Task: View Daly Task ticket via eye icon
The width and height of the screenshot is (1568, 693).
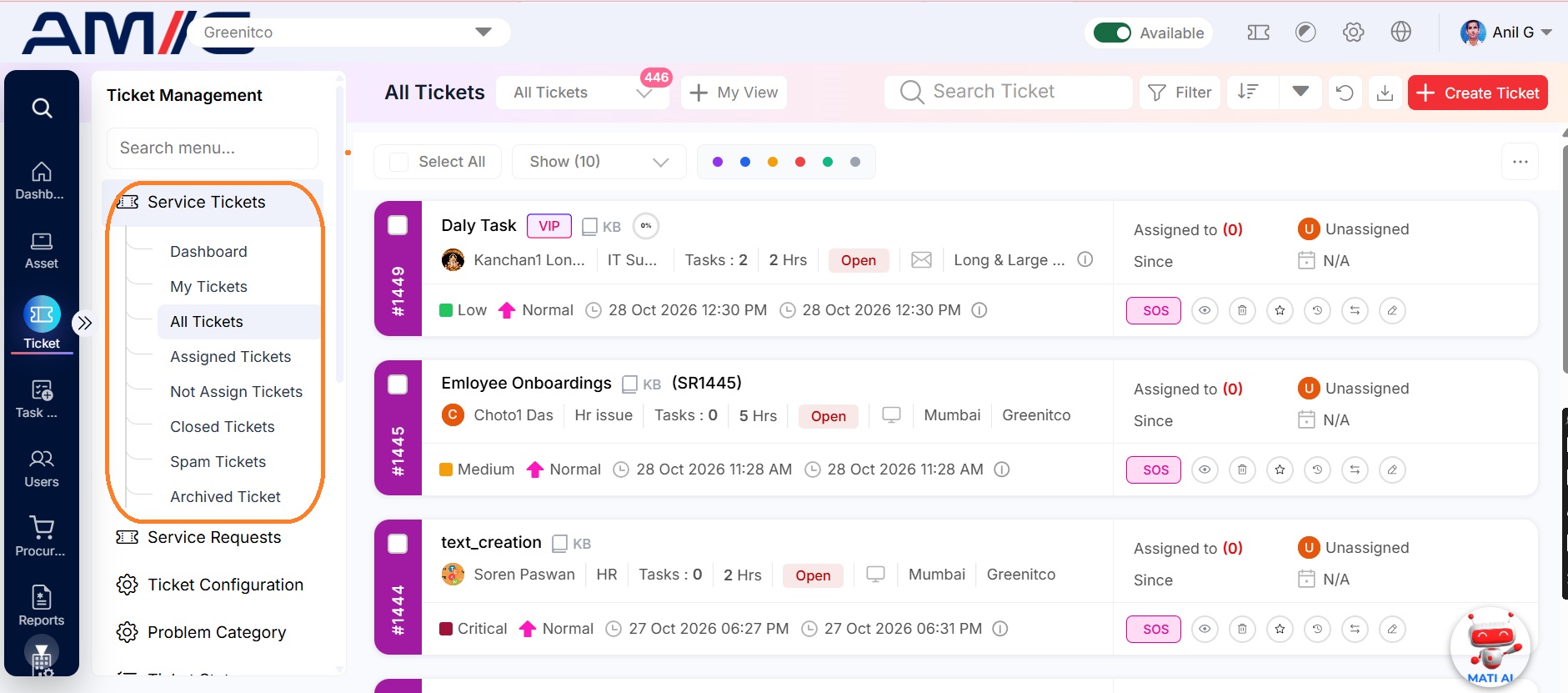Action: 1205,310
